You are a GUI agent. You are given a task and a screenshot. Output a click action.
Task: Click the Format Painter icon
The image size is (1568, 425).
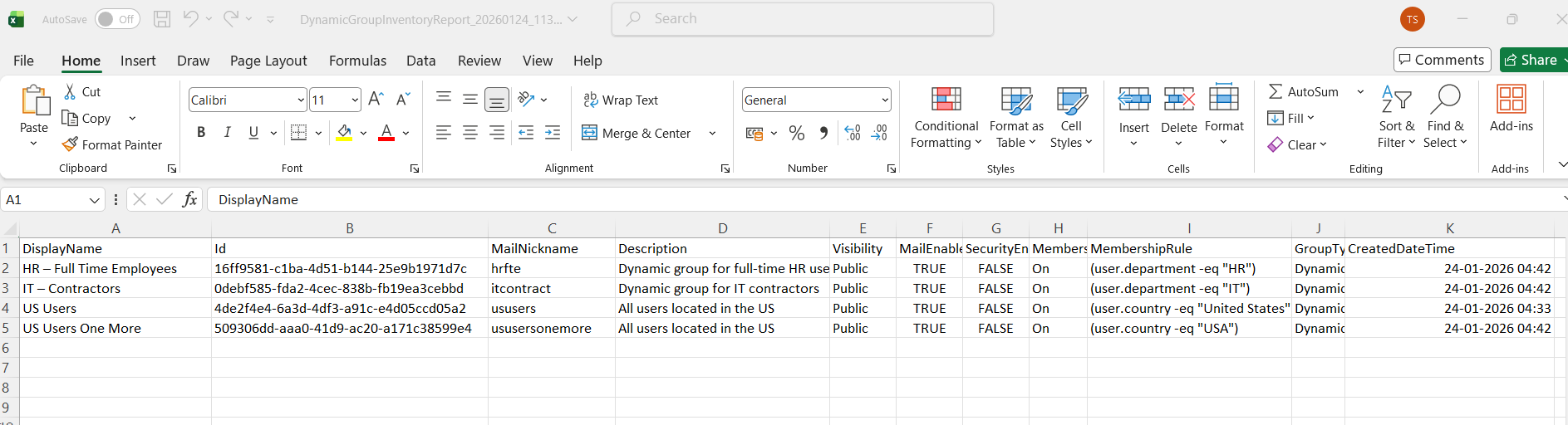[70, 145]
